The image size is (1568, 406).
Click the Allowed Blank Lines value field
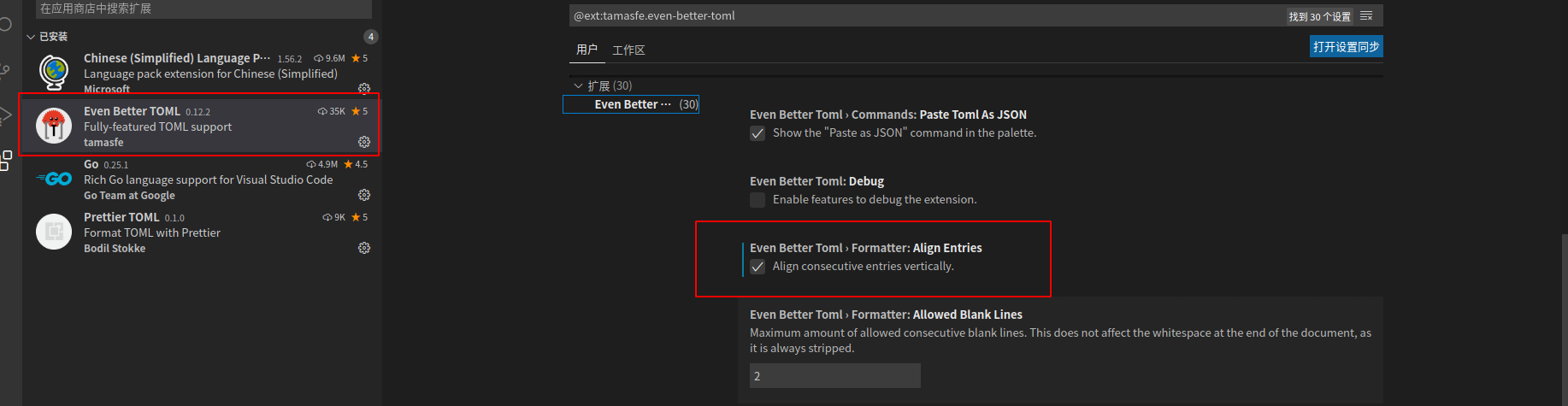pos(835,376)
